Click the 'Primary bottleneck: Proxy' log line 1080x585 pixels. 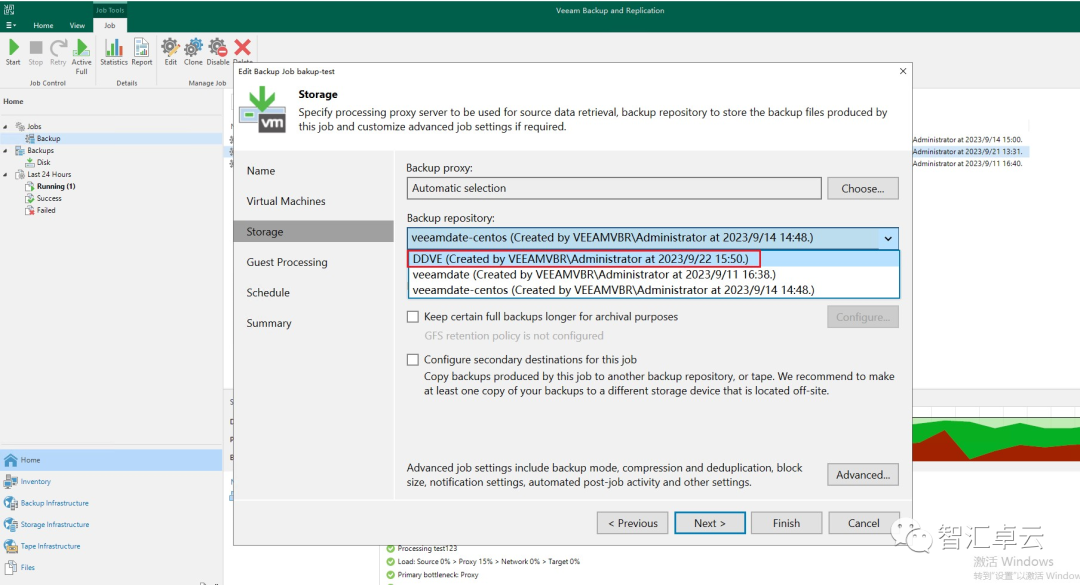(x=437, y=575)
